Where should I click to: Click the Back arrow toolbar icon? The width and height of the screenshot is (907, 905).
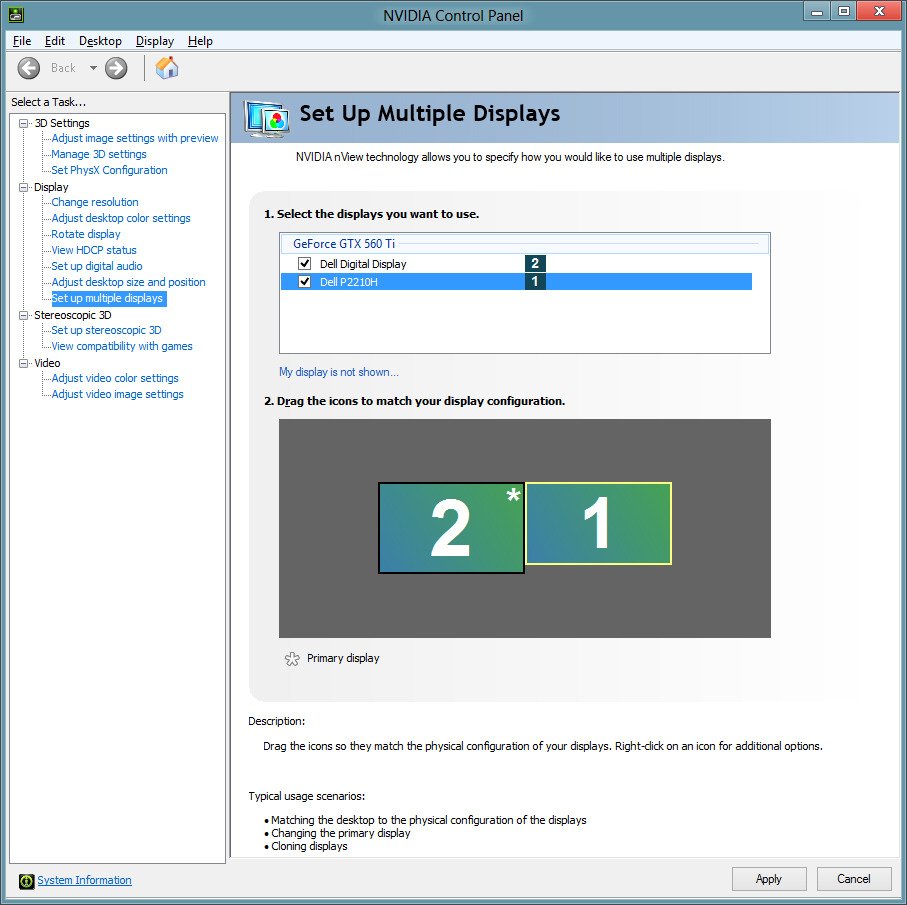tap(30, 68)
